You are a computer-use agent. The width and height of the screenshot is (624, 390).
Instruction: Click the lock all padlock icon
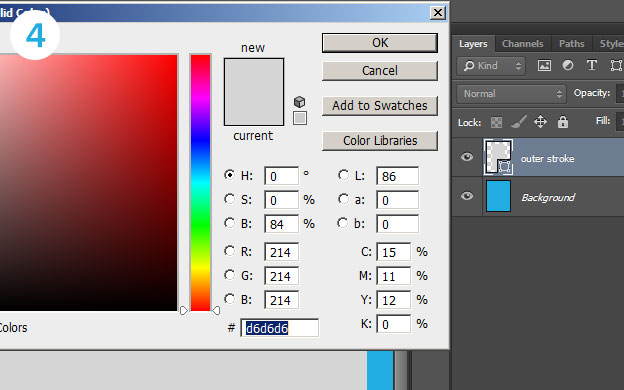(x=563, y=121)
